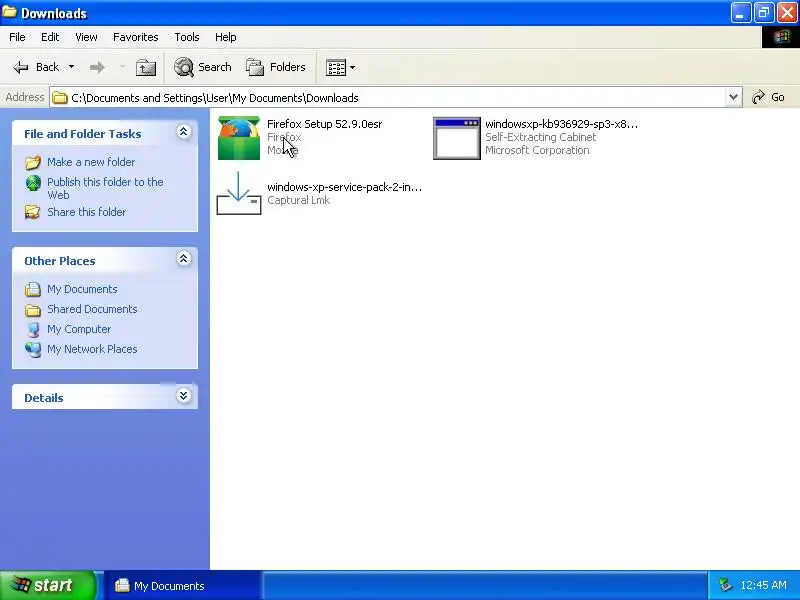The height and width of the screenshot is (600, 800).
Task: Click the windowsxp-kb936929-sp3-x8... file name
Action: (x=562, y=124)
